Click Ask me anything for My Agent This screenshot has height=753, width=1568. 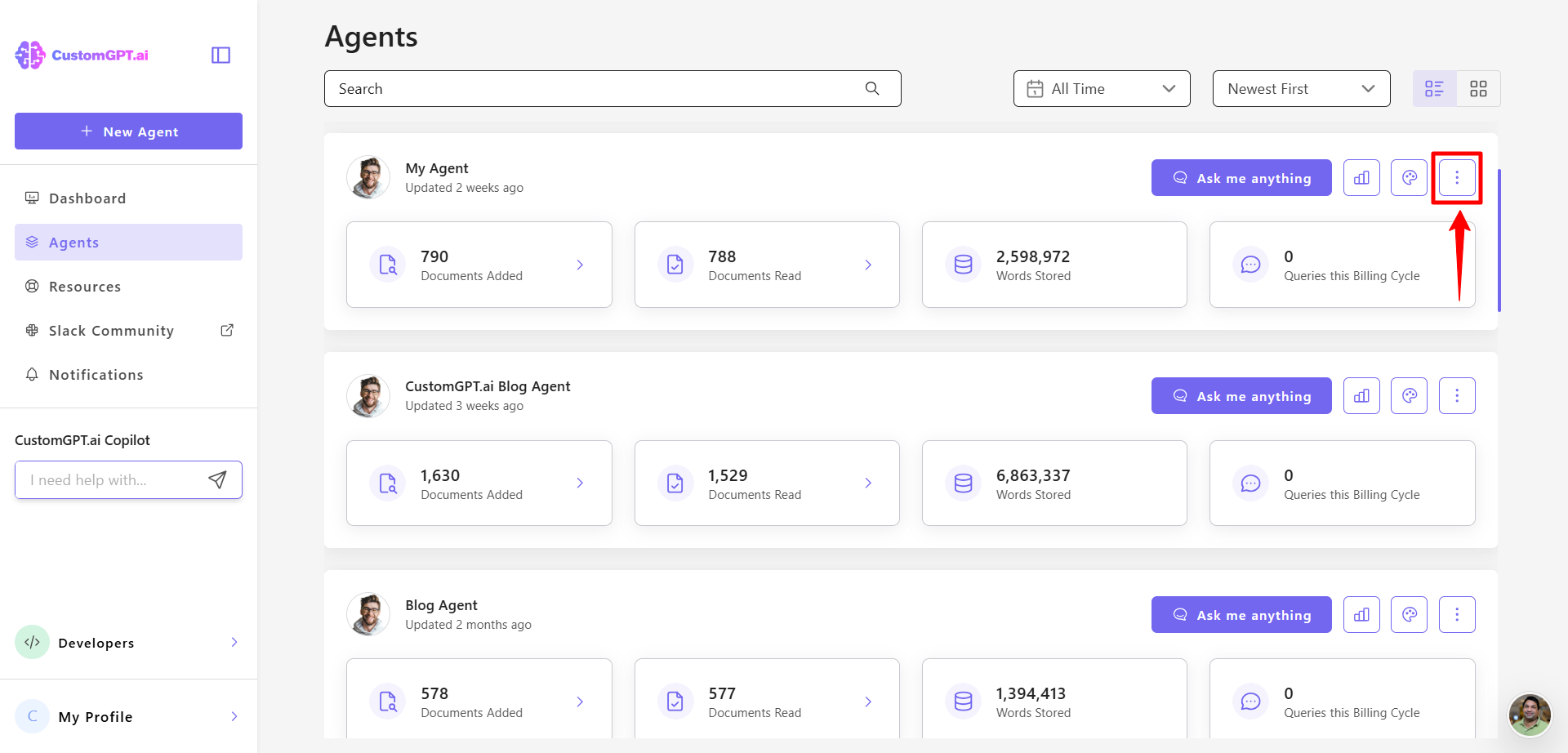point(1241,177)
